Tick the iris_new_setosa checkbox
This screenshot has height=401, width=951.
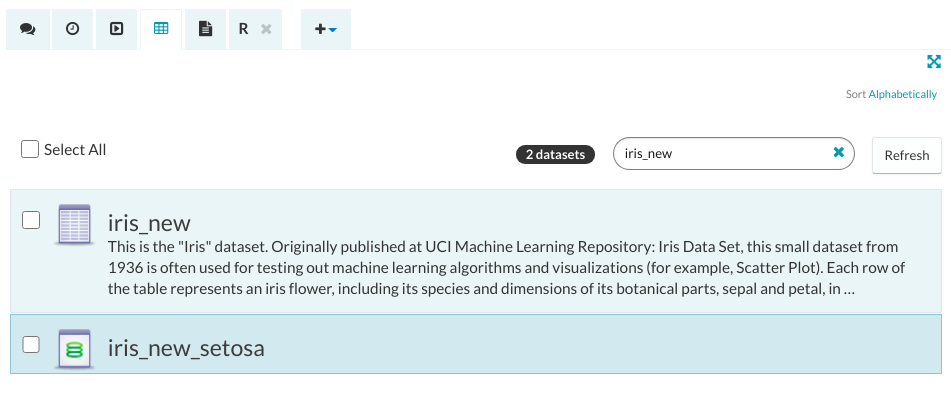click(31, 344)
